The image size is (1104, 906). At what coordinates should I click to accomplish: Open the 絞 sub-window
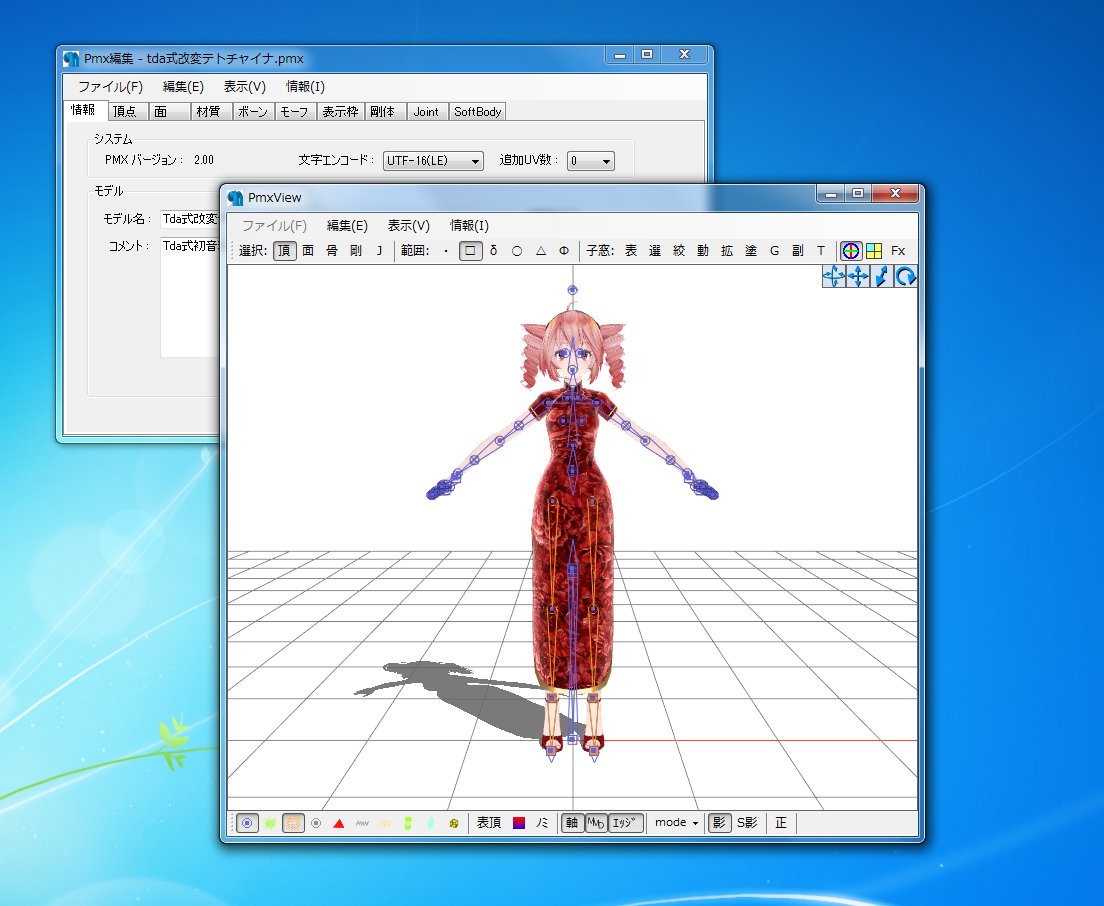coord(679,251)
